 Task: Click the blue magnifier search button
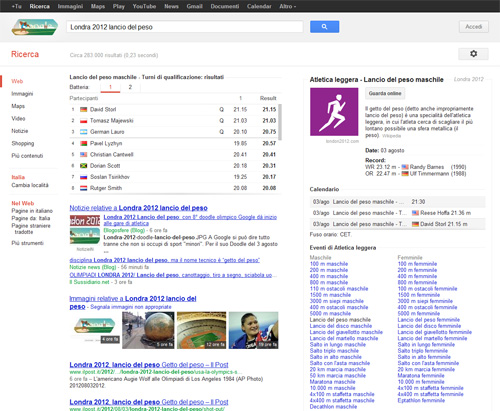(324, 27)
